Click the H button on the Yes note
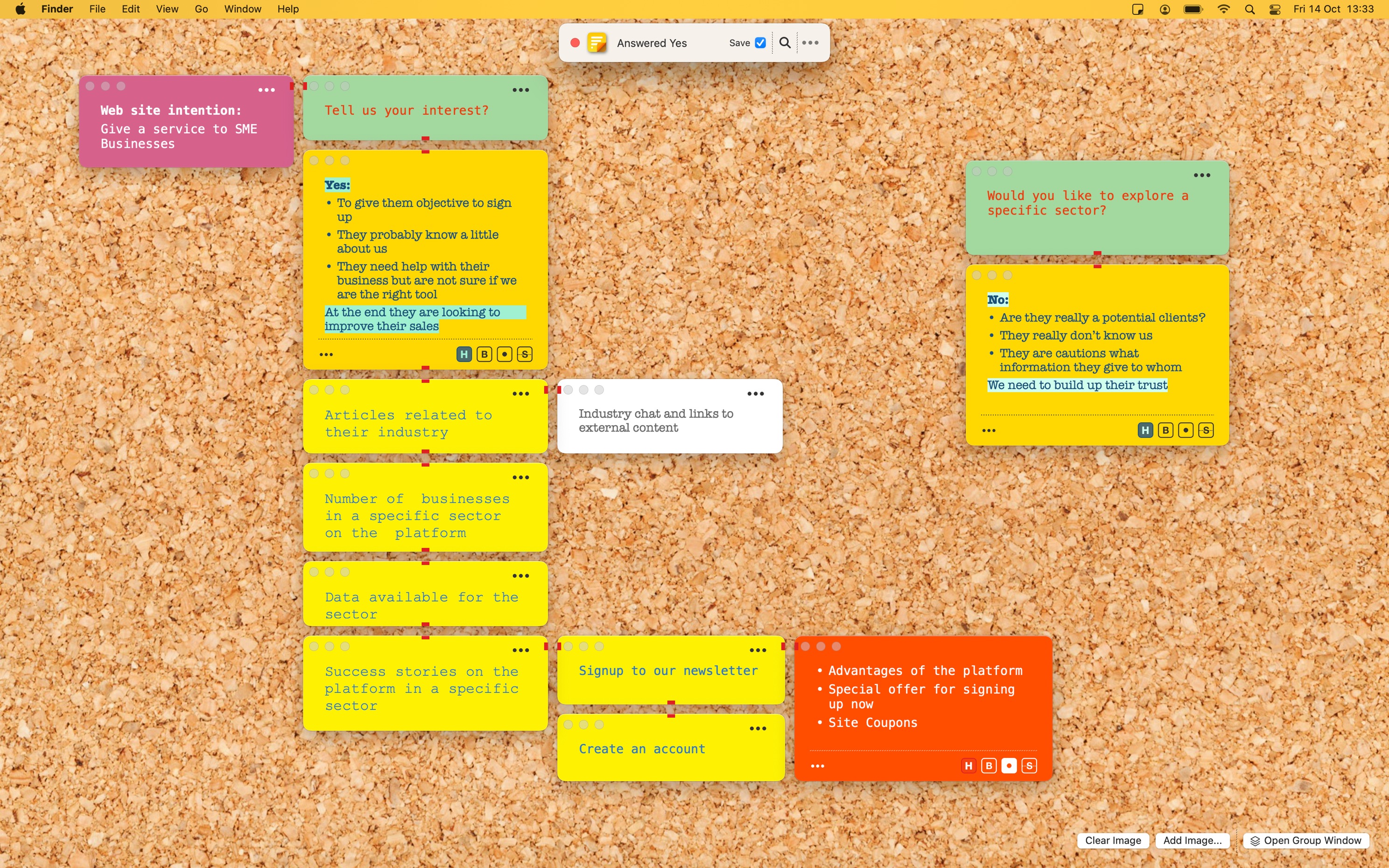 pos(464,355)
